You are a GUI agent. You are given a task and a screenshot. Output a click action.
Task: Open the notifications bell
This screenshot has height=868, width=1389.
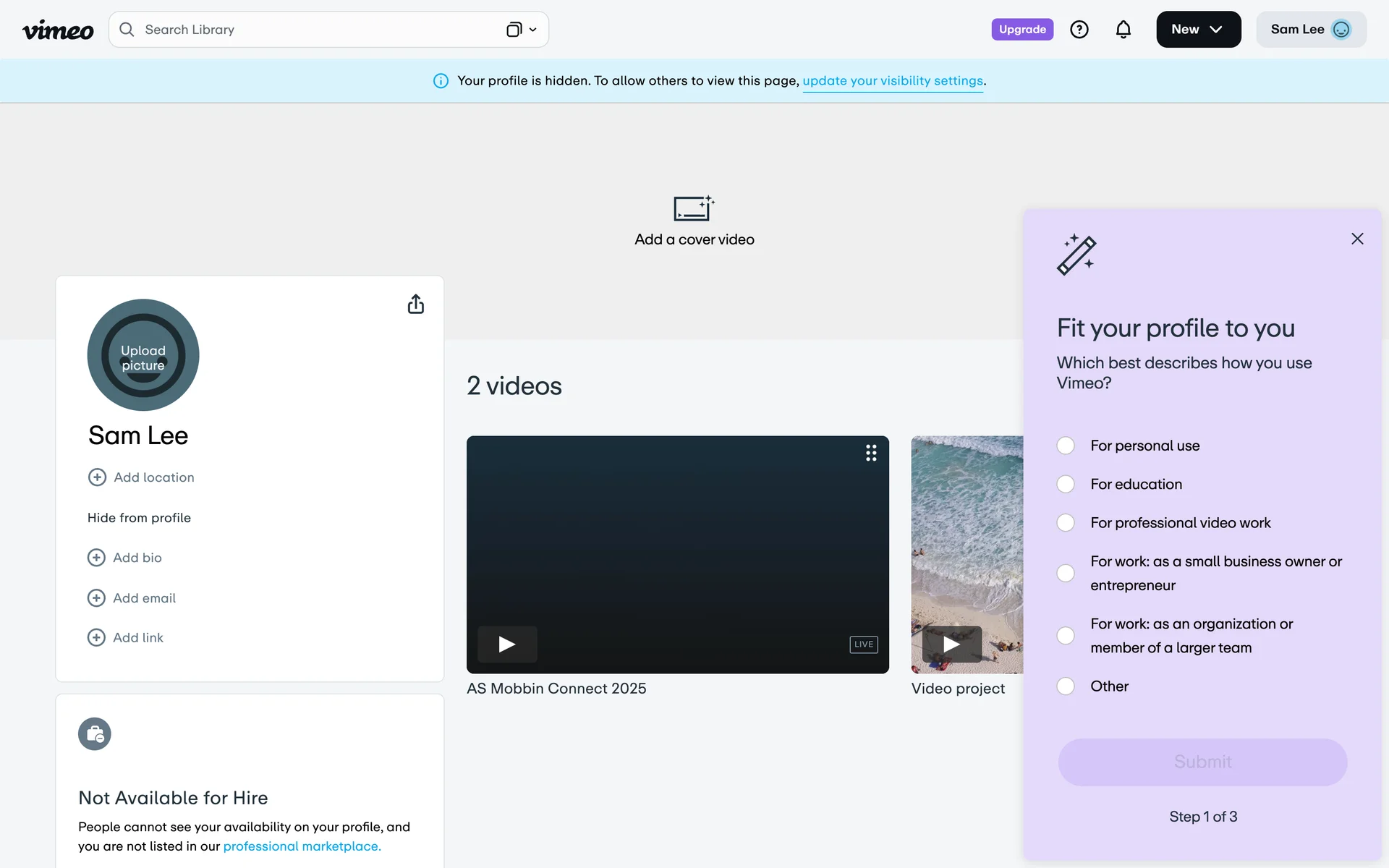click(x=1123, y=30)
